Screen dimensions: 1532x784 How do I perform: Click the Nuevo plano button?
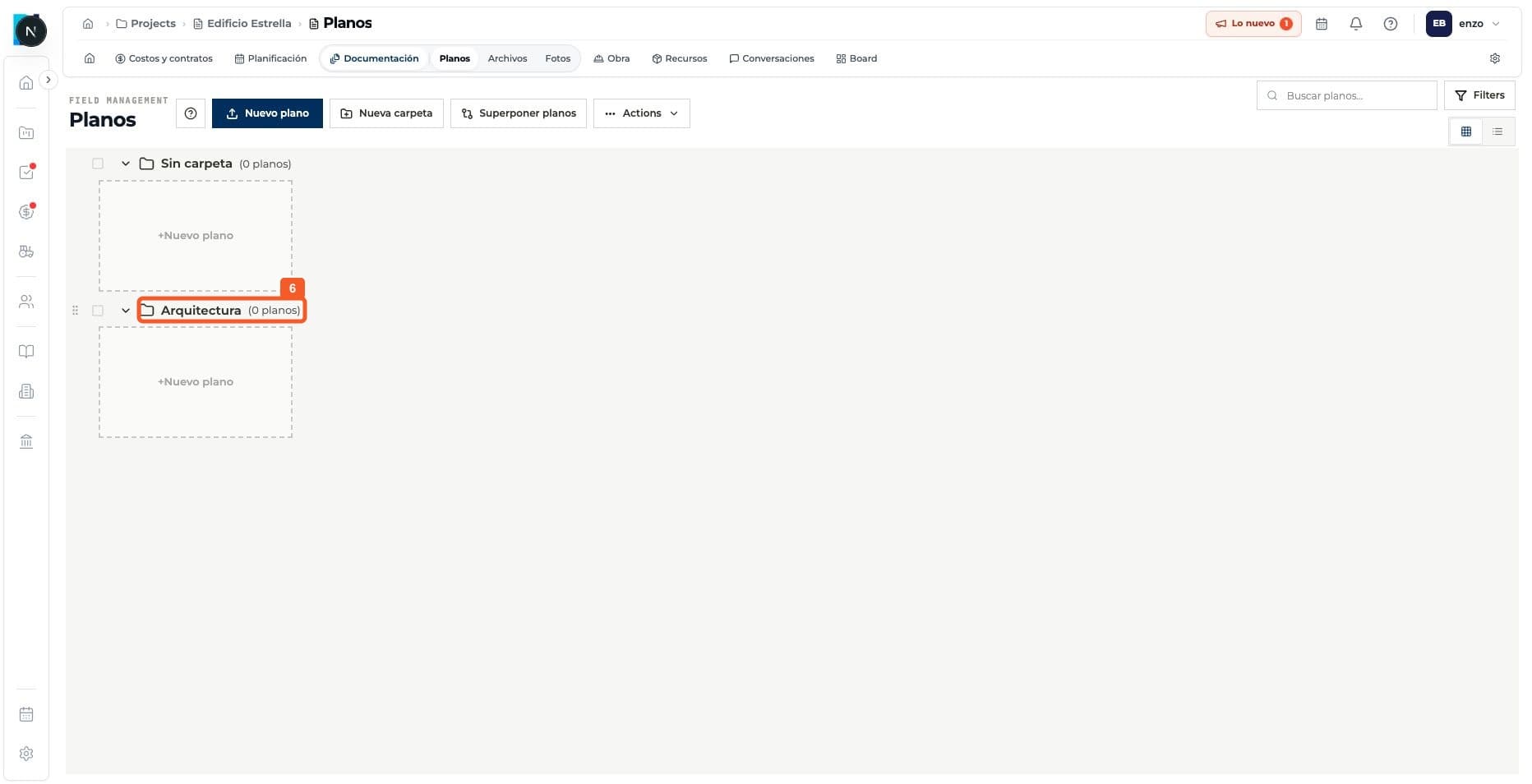[x=267, y=113]
